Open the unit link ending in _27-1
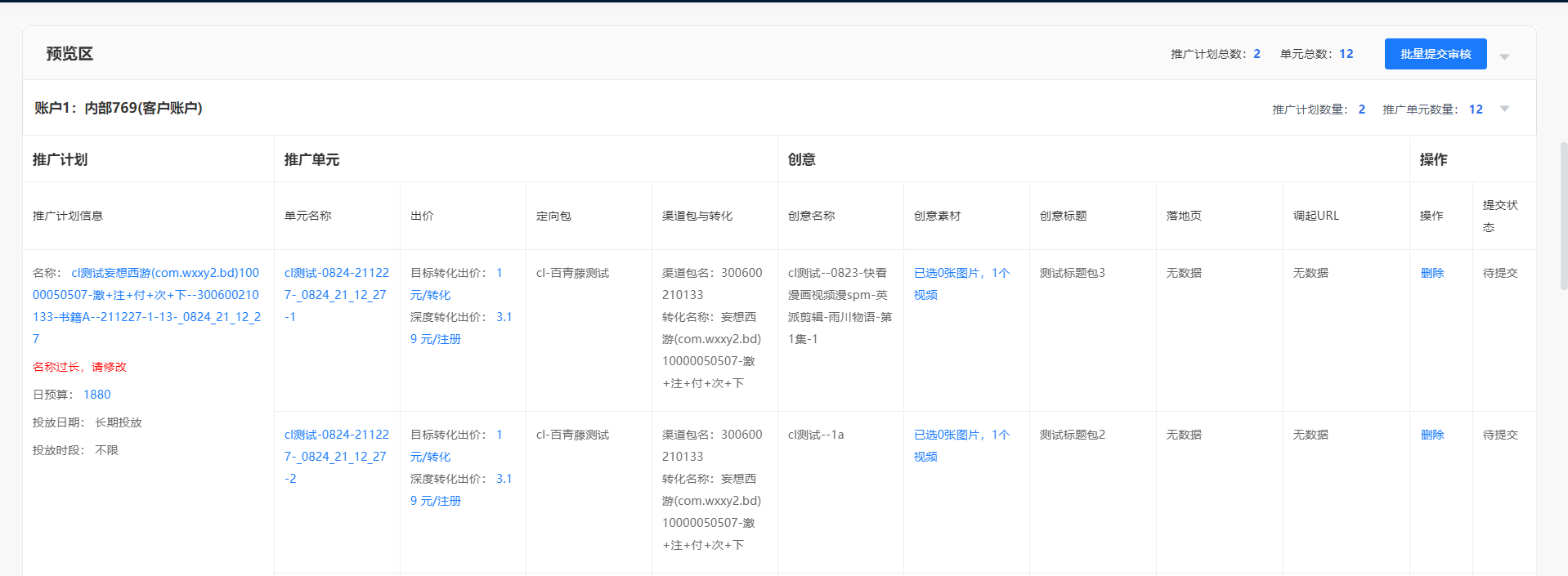This screenshot has width=1568, height=576. tap(336, 295)
